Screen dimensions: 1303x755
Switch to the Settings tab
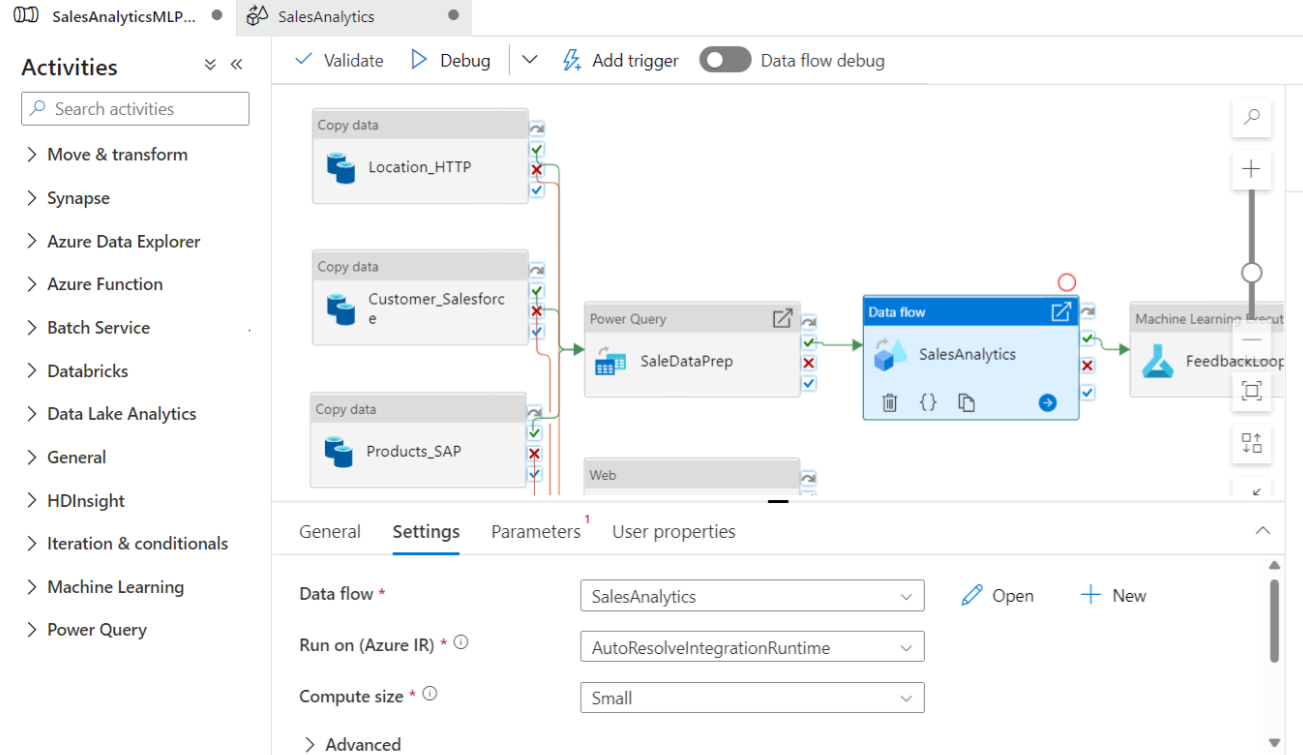(x=426, y=532)
